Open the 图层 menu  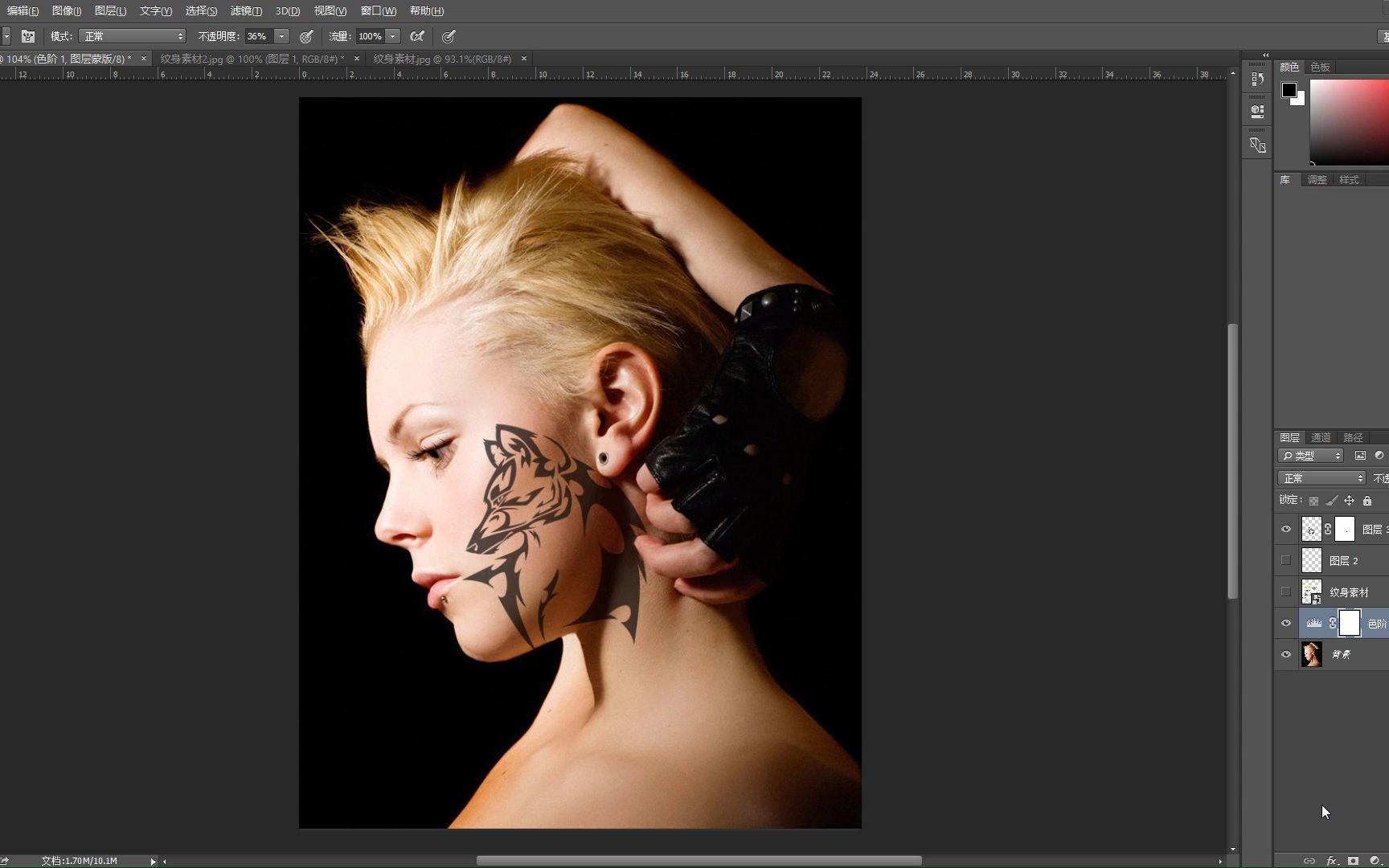pyautogui.click(x=110, y=10)
